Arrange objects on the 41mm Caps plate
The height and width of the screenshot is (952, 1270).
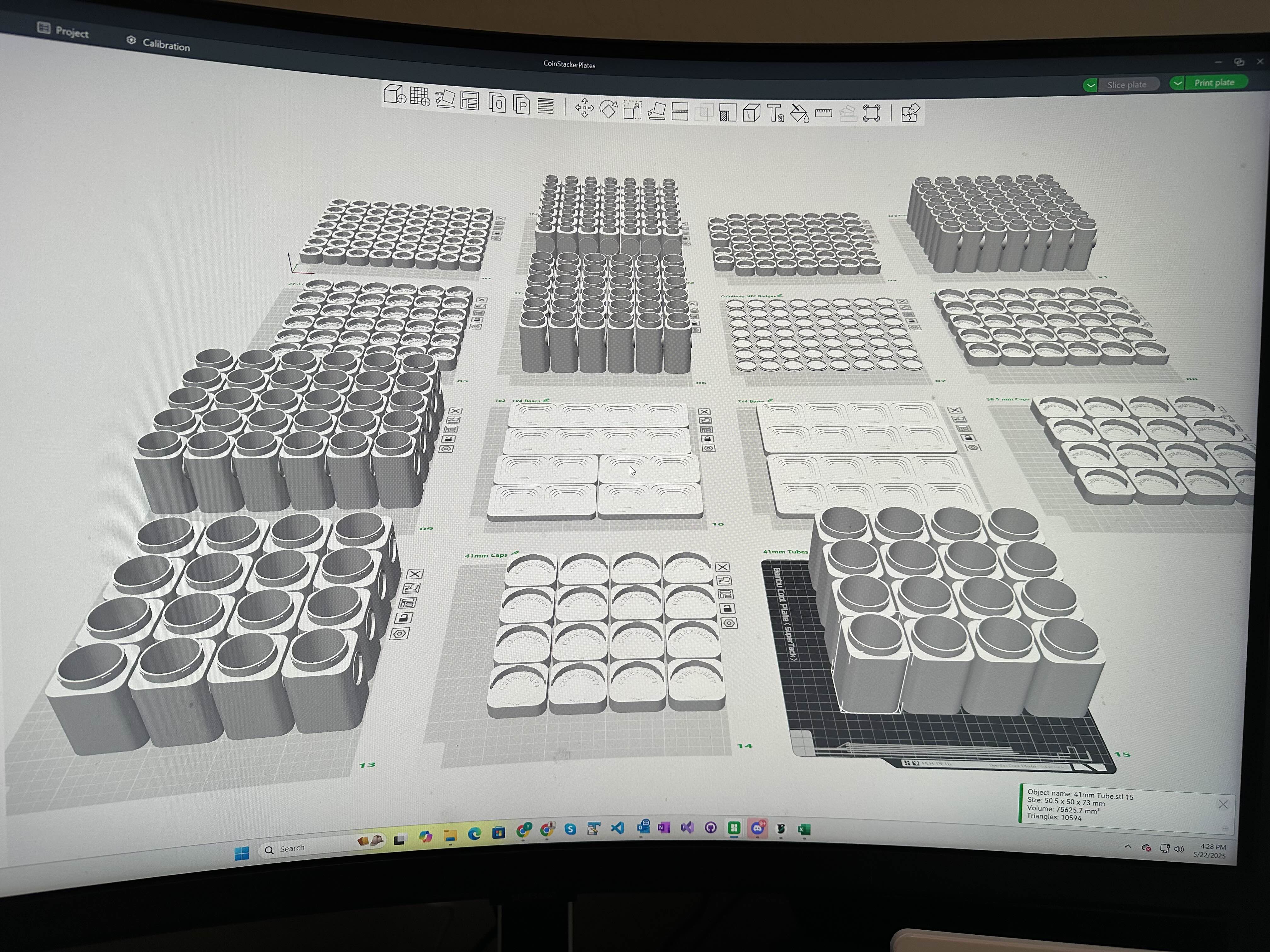point(726,594)
